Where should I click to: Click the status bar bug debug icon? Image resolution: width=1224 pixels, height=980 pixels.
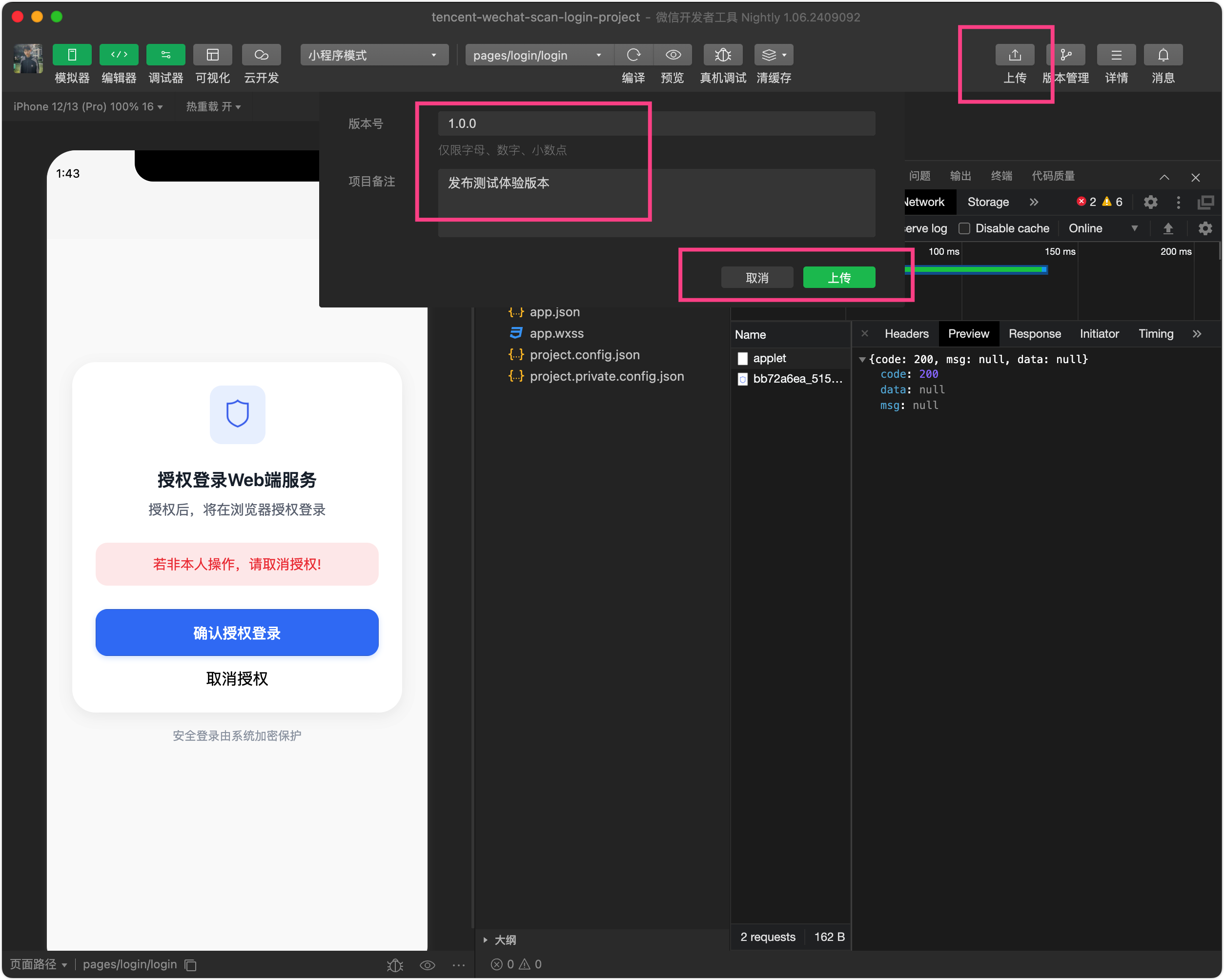[395, 965]
